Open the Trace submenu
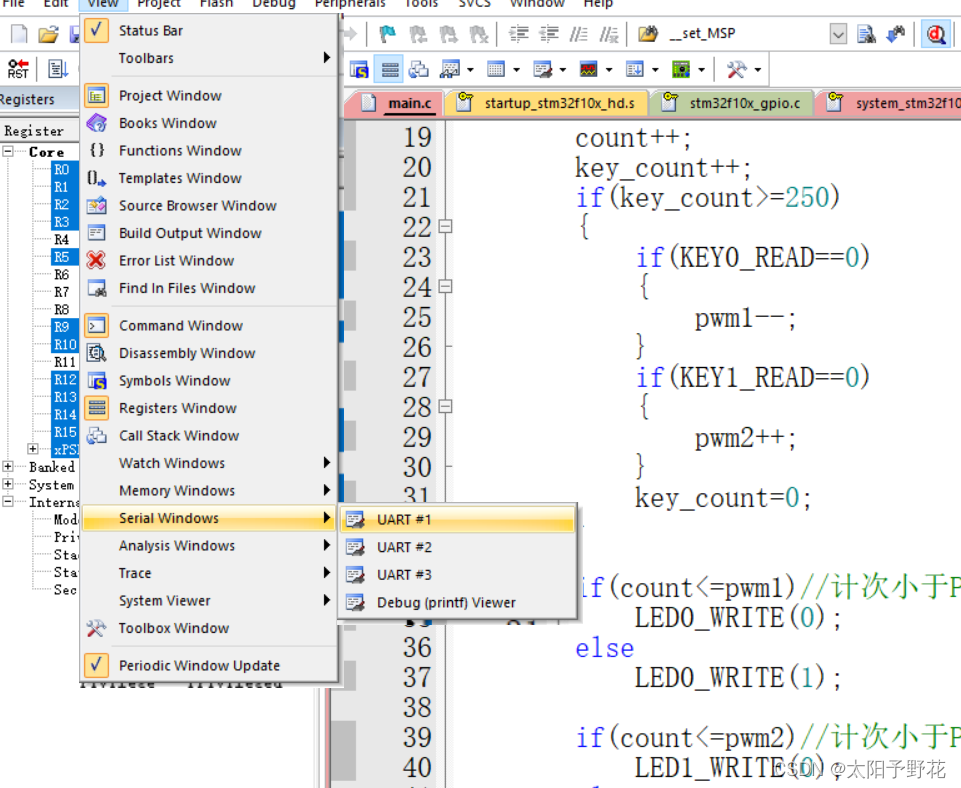The width and height of the screenshot is (961, 788). 209,573
